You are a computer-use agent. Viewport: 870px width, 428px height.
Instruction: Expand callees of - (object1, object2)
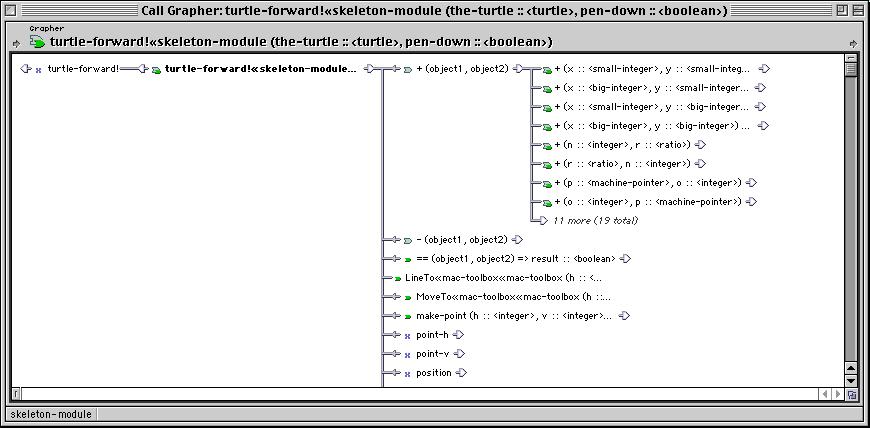[518, 240]
